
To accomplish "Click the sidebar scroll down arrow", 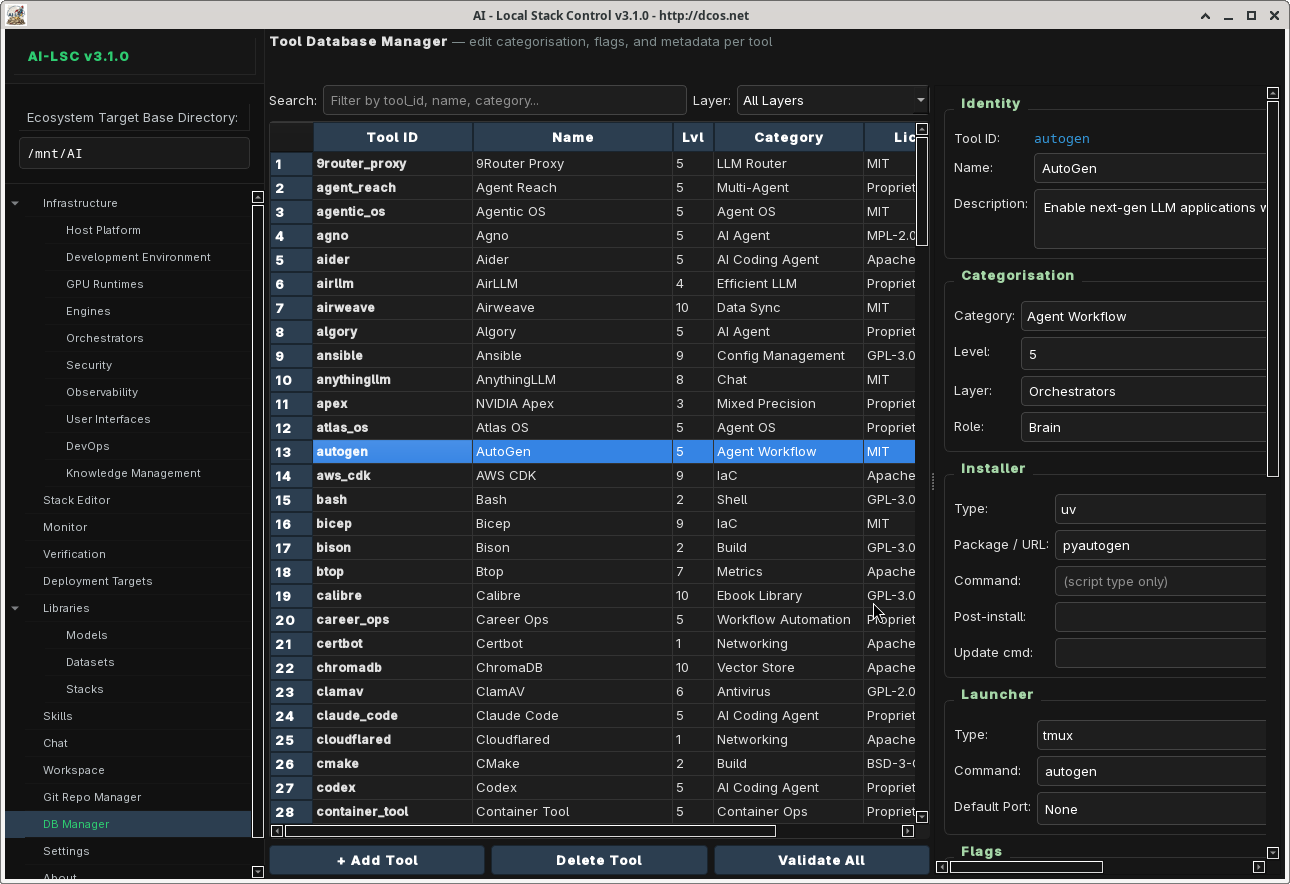I will point(258,871).
